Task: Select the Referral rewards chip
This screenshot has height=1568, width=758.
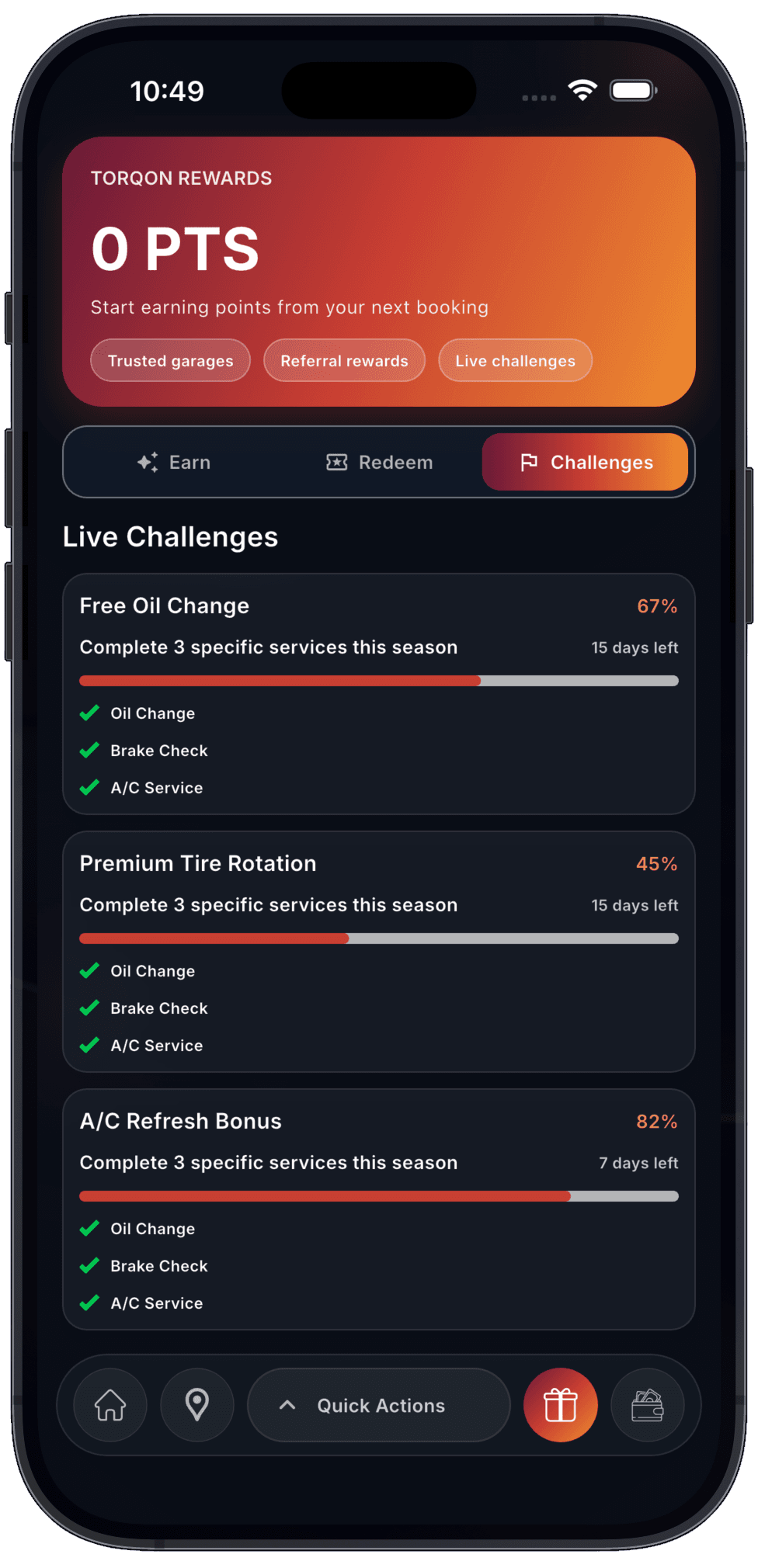Action: tap(344, 360)
